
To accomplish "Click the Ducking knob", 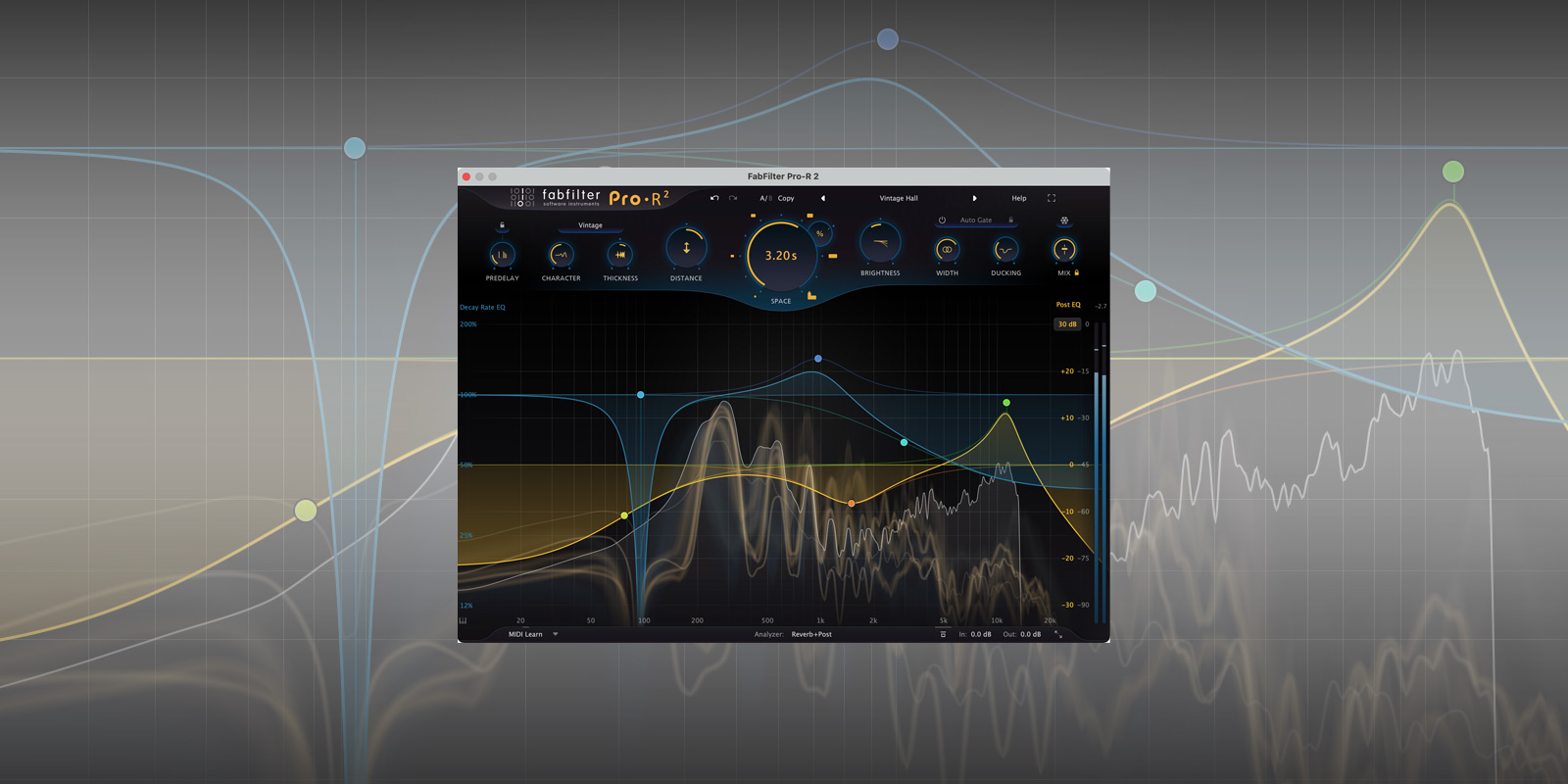I will 1005,250.
